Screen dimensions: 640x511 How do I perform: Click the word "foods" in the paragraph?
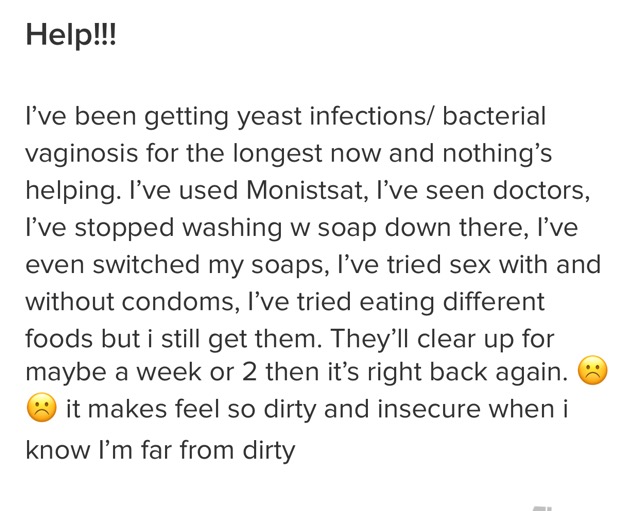click(59, 339)
